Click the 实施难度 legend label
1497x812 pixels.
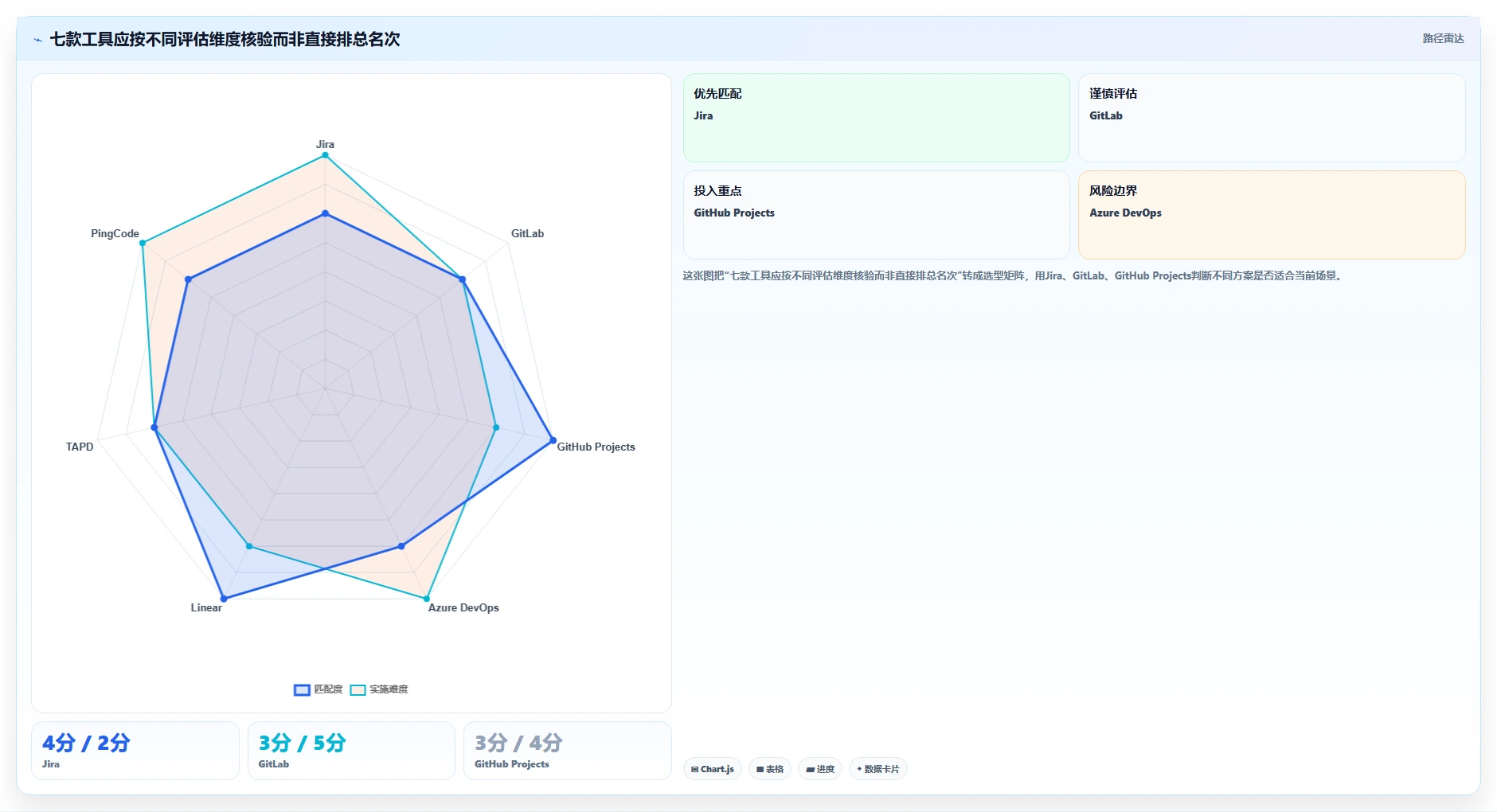coord(389,689)
